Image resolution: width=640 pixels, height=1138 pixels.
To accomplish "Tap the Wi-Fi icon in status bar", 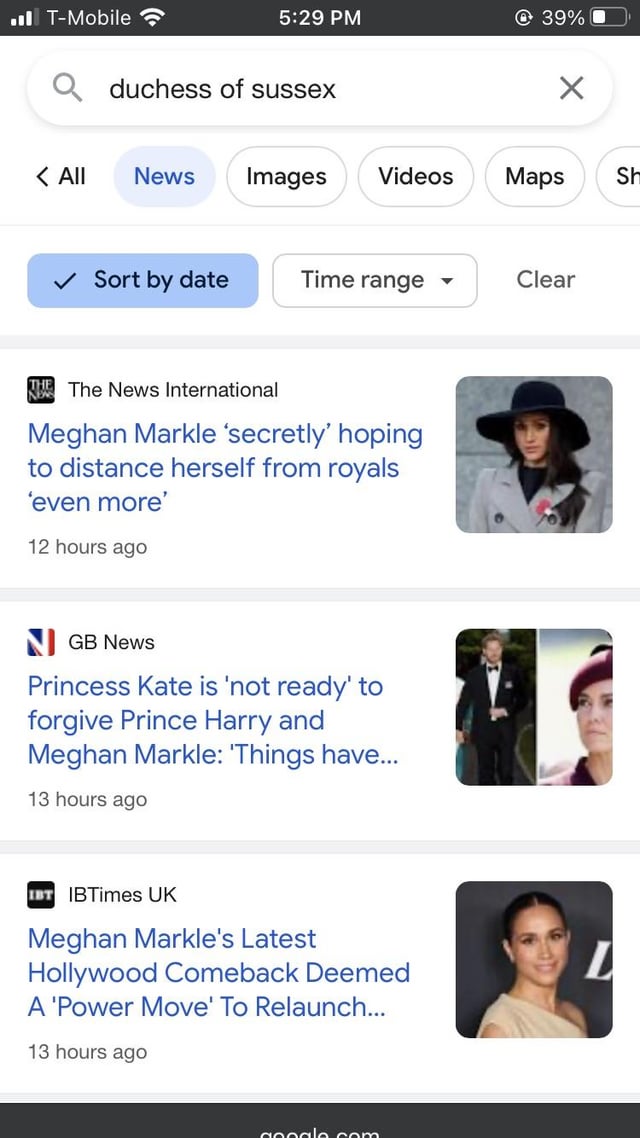I will [x=152, y=17].
